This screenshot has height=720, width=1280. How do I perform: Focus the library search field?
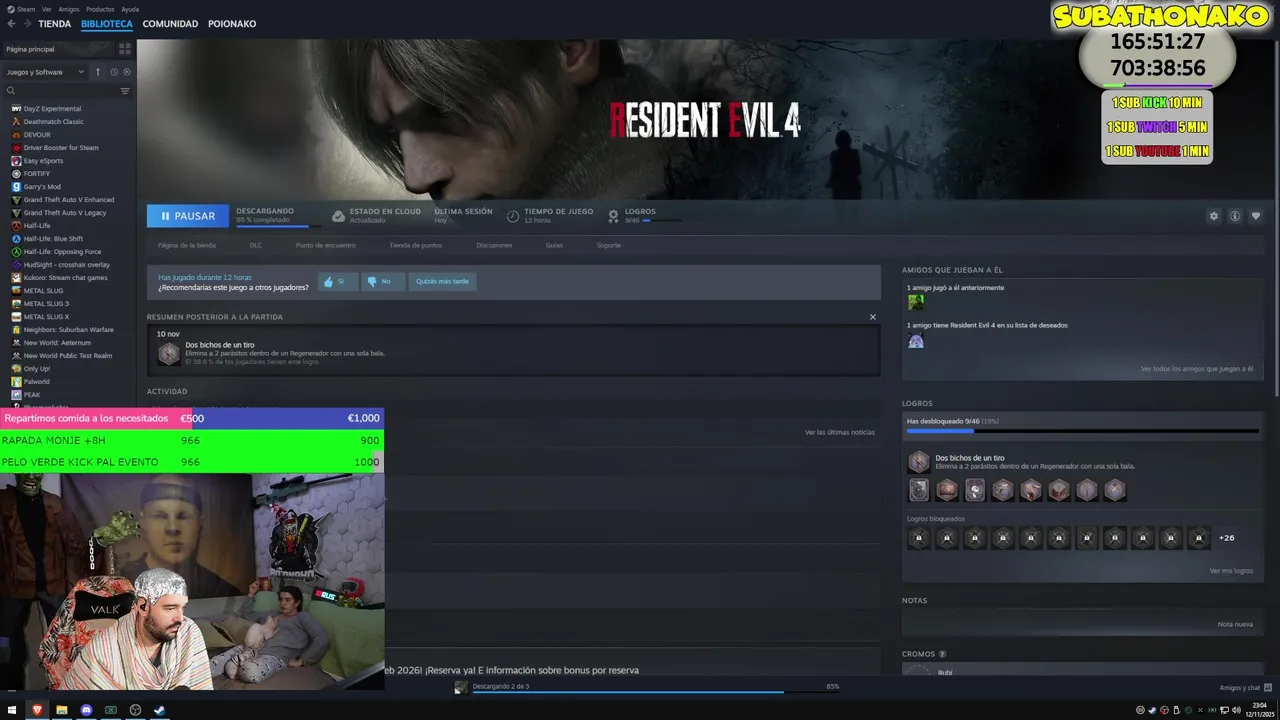coord(60,91)
